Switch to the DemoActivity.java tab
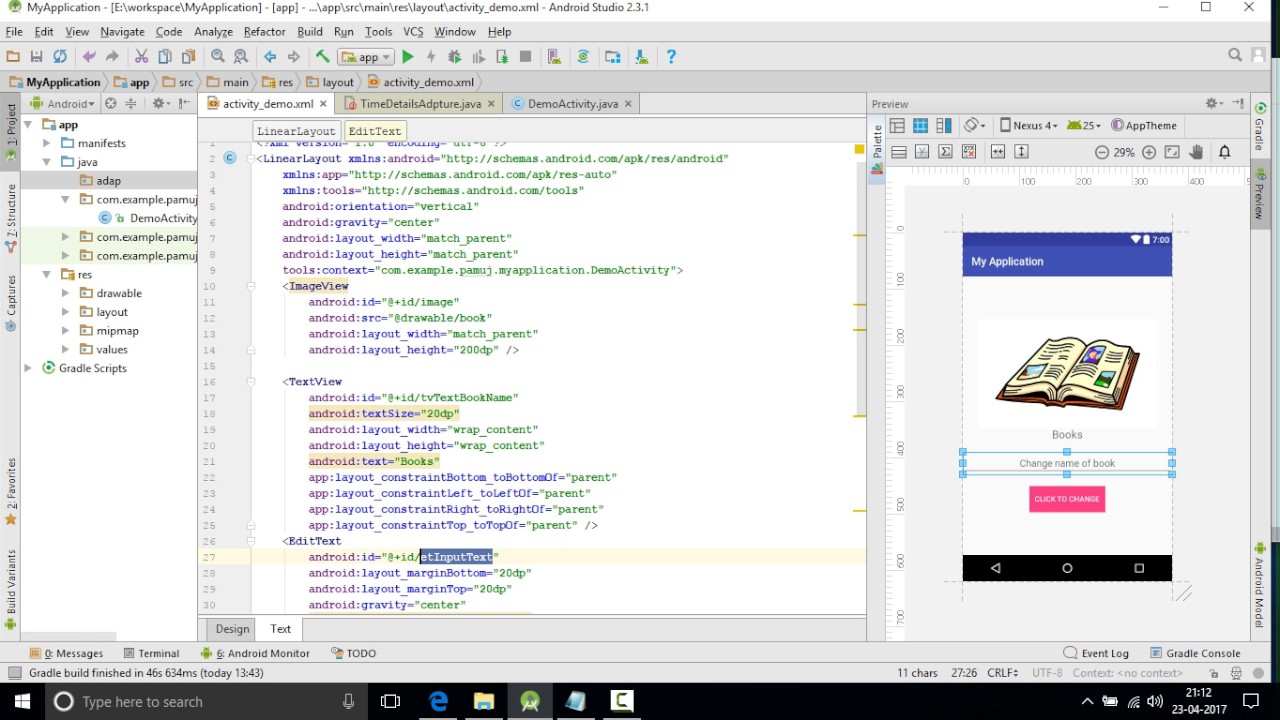The height and width of the screenshot is (720, 1280). tap(572, 103)
